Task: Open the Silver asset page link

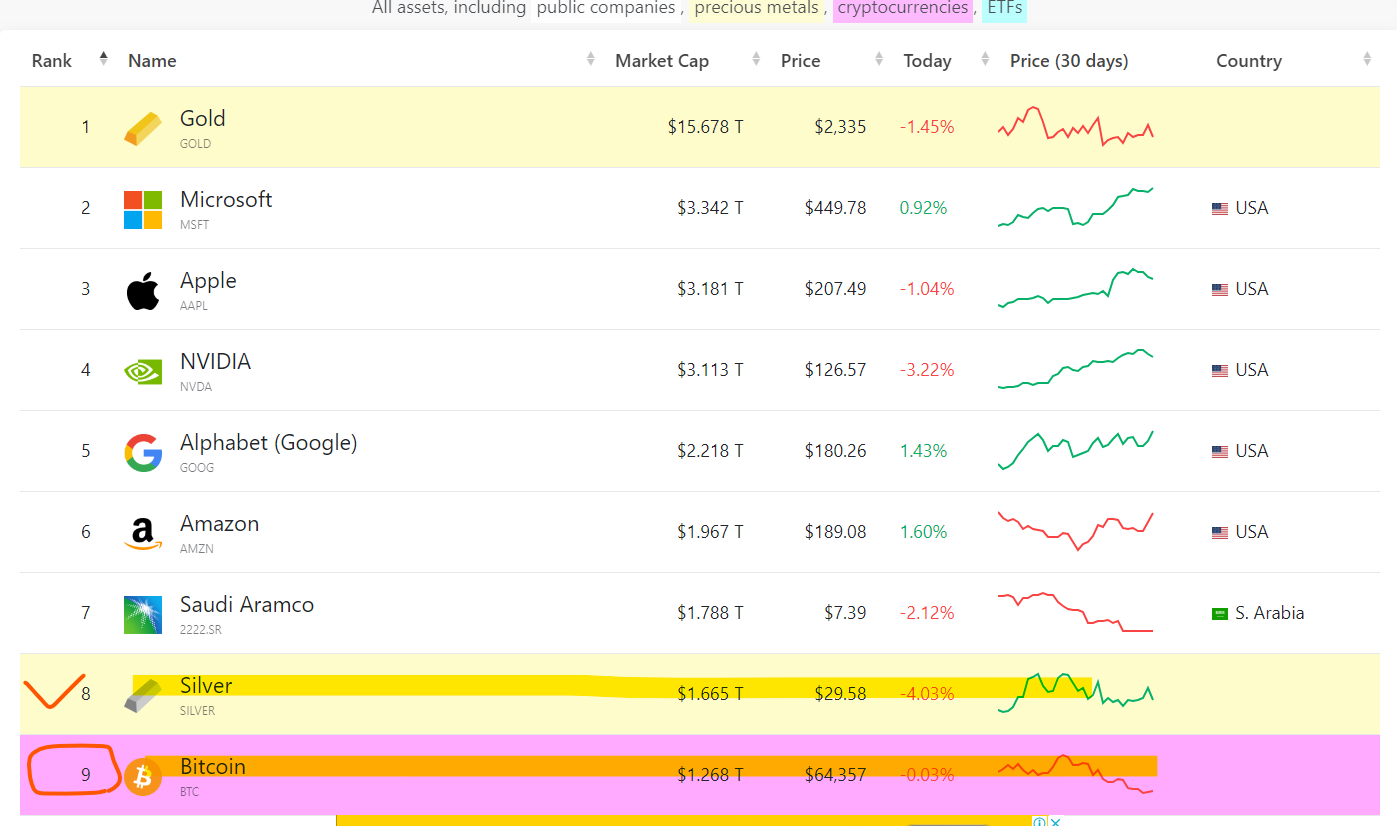Action: [x=206, y=685]
